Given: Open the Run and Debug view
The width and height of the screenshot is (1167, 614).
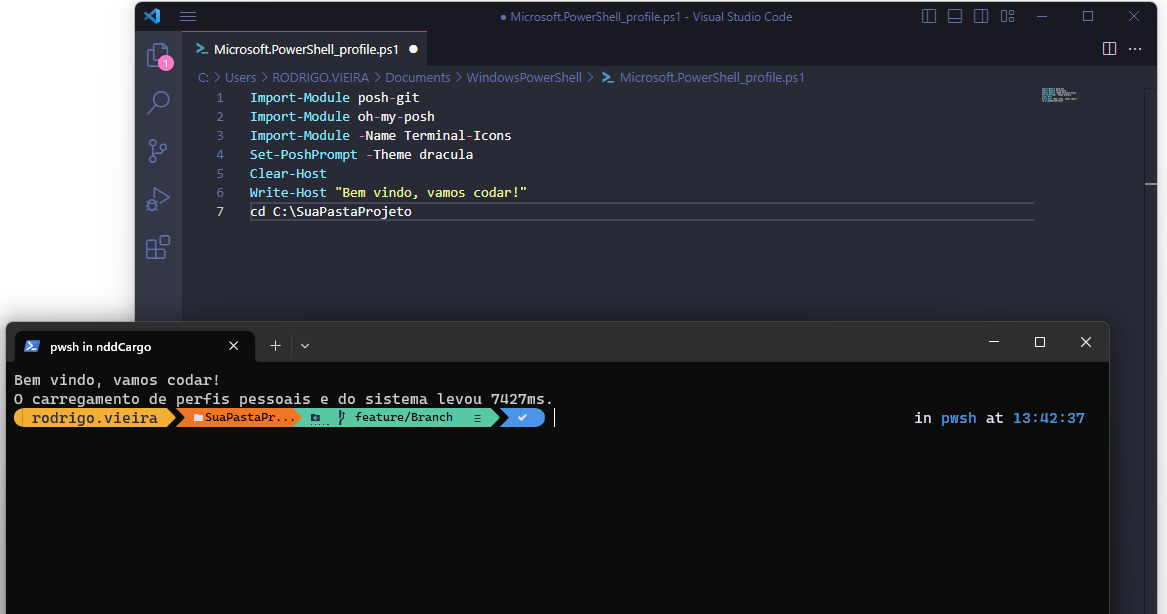Looking at the screenshot, I should point(158,199).
